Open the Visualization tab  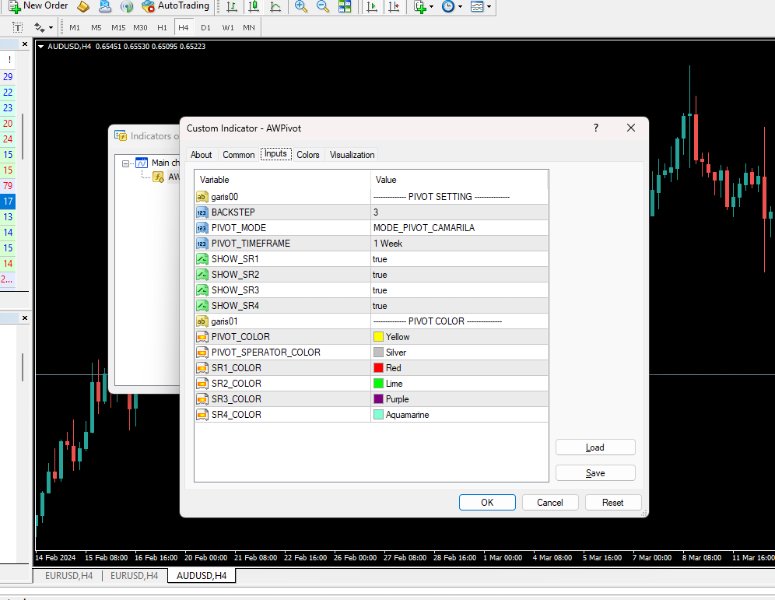352,155
